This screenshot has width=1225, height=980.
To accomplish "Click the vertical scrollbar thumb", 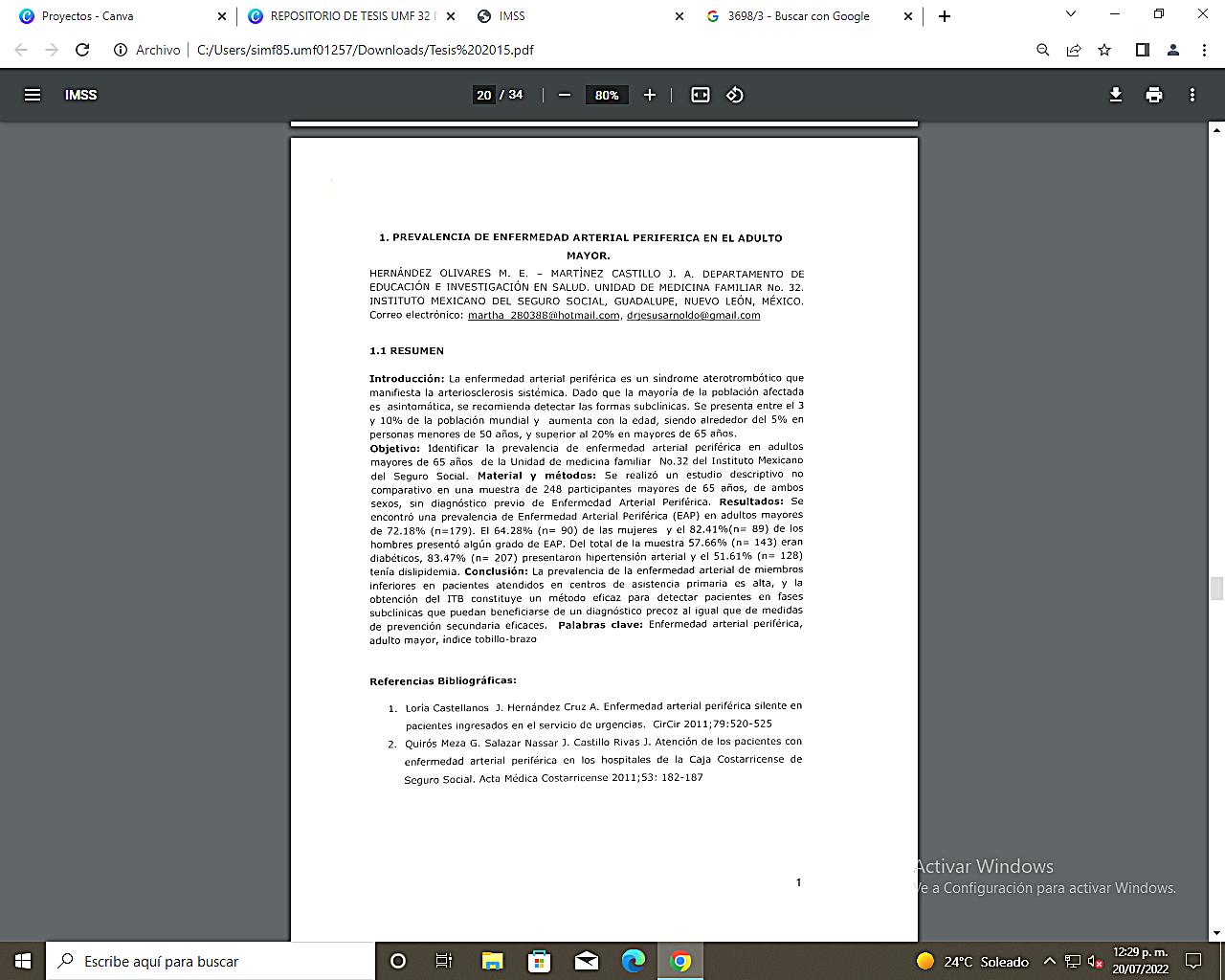I will pos(1217,588).
